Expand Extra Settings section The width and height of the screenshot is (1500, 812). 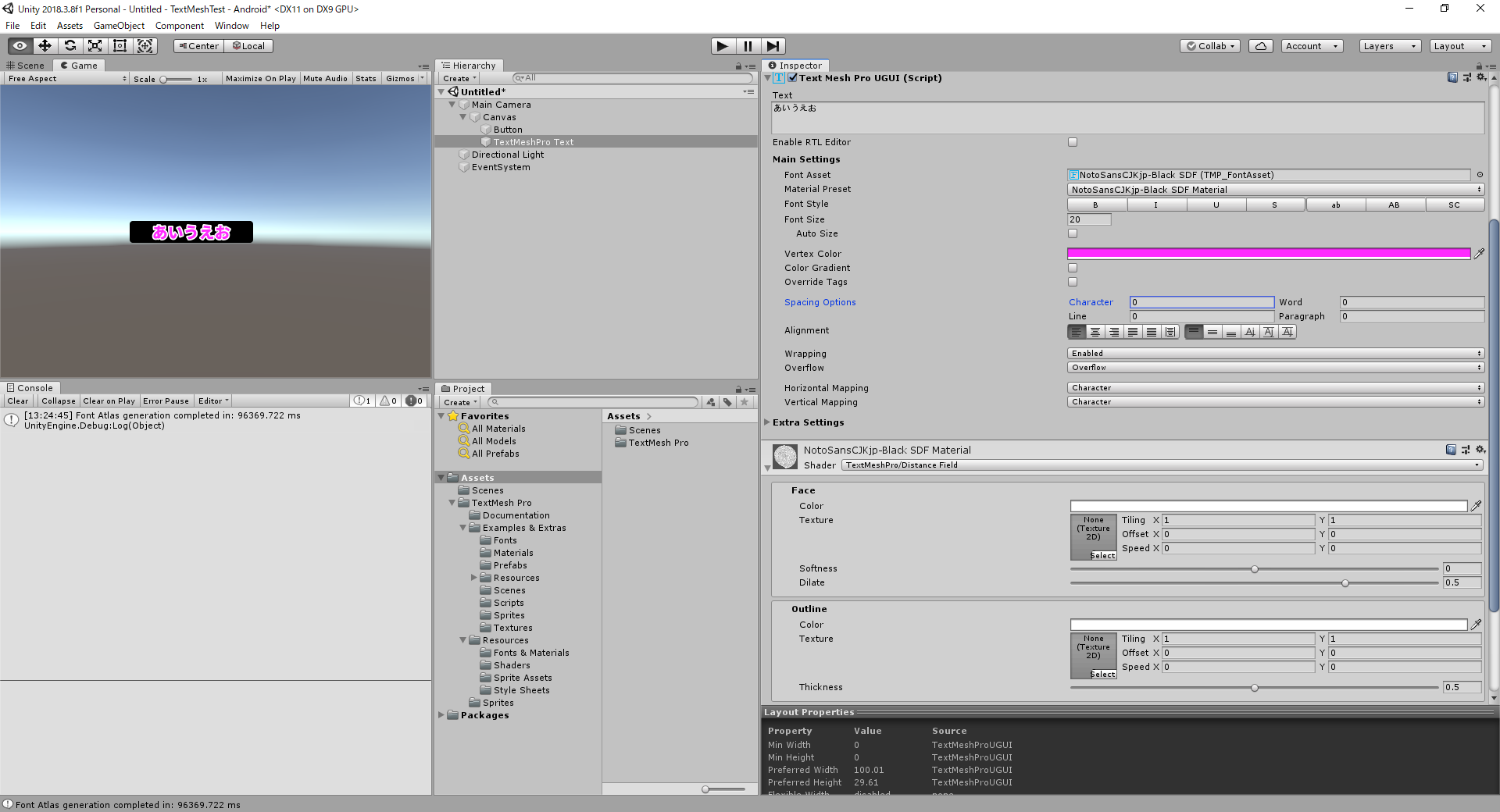[767, 422]
